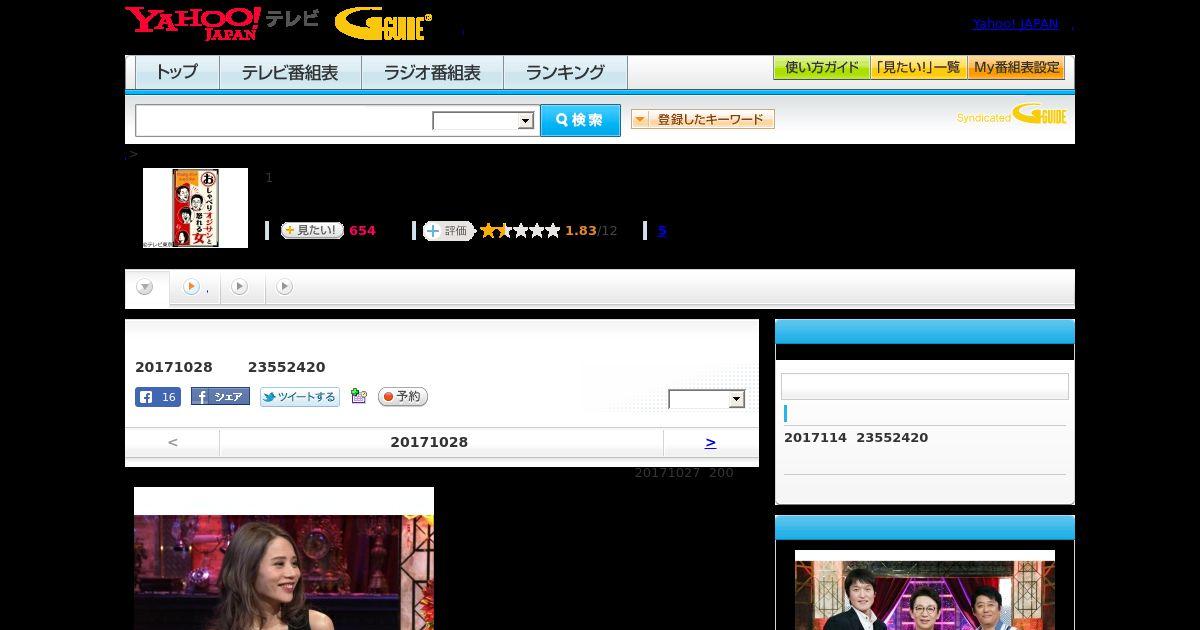Select the 20171028 23552420 broadcast time text
Screen dimensions: 1200x630
point(230,367)
